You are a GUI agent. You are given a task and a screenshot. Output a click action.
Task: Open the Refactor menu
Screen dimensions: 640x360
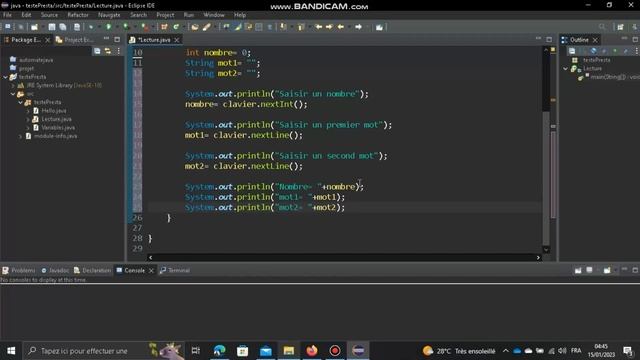[78, 15]
